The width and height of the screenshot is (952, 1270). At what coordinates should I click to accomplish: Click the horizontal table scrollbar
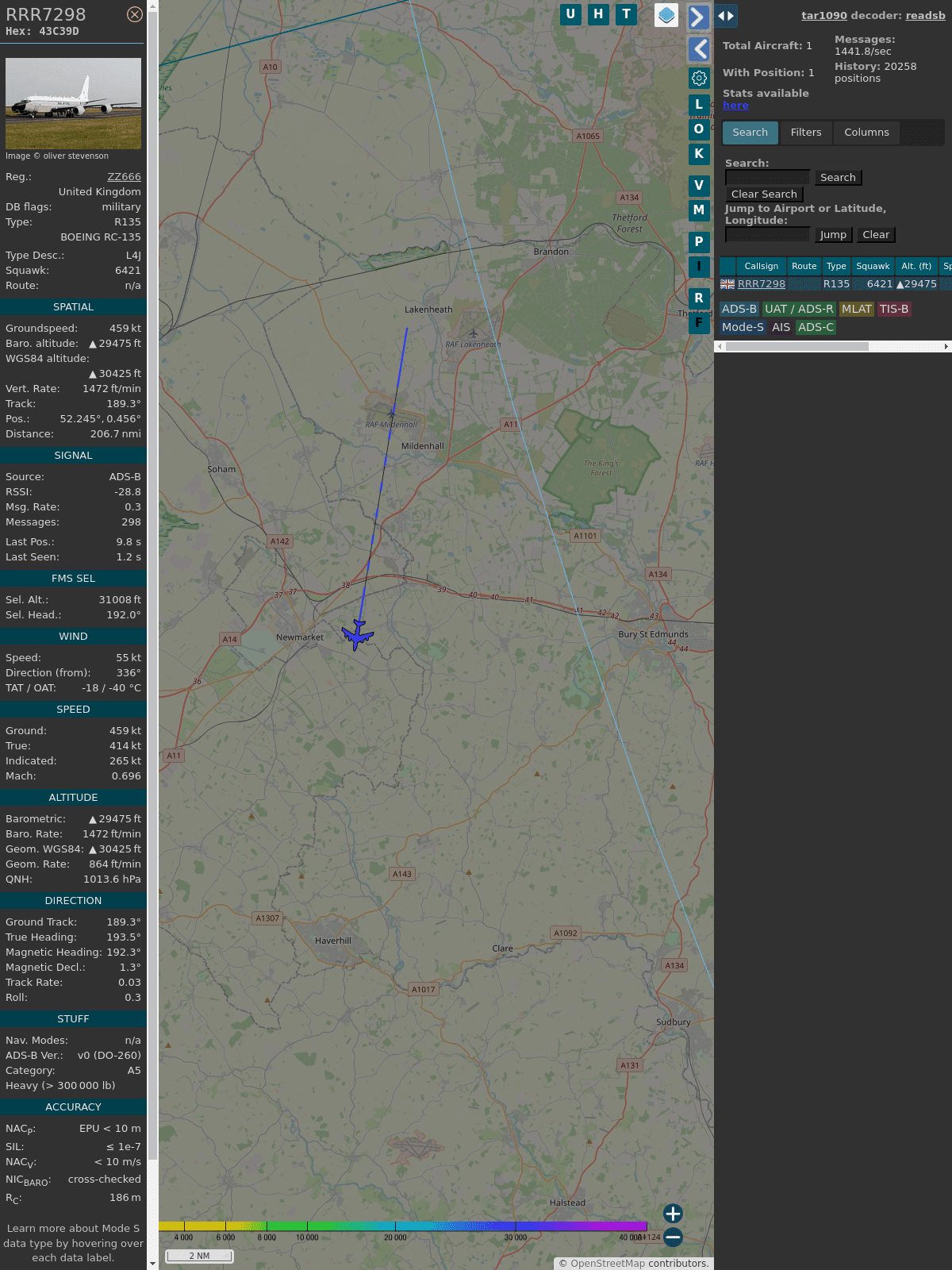(x=797, y=346)
